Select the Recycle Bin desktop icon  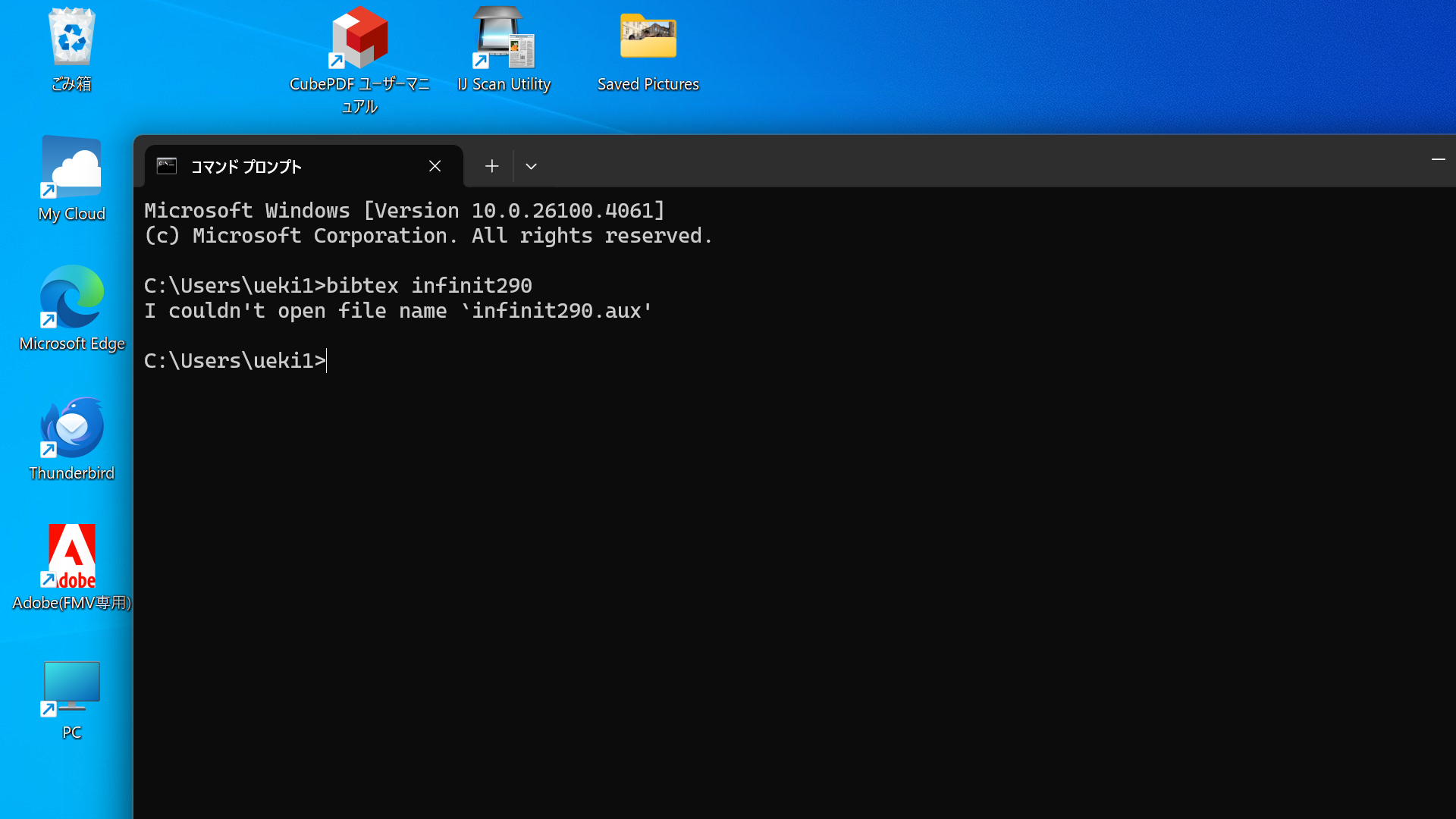coord(71,50)
